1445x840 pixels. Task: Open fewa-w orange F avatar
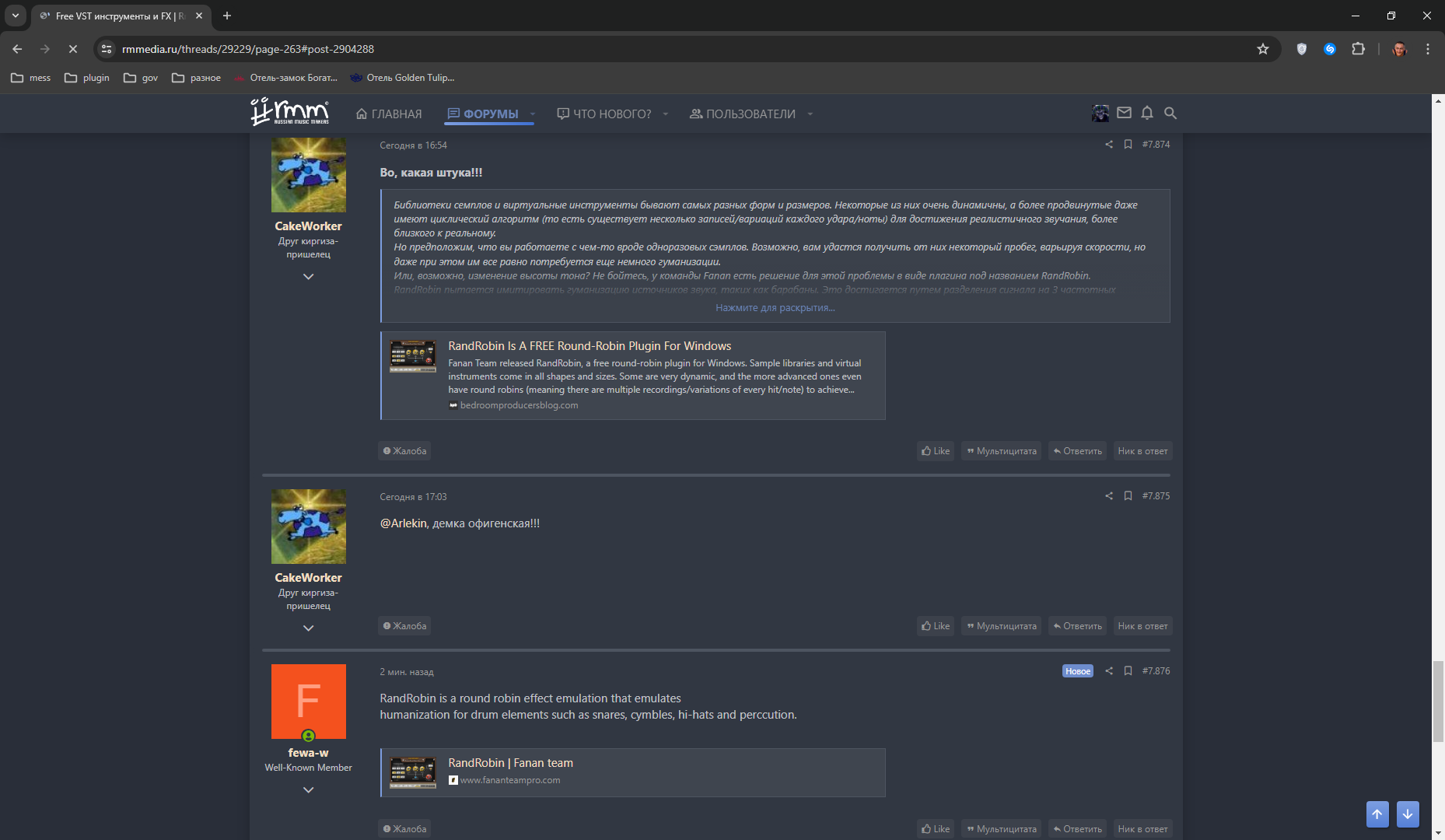click(309, 702)
